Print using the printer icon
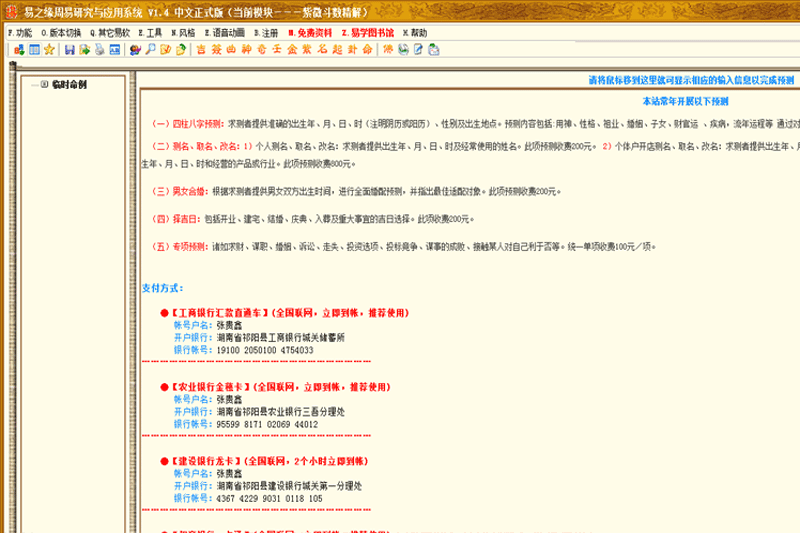The height and width of the screenshot is (533, 800). pos(99,49)
